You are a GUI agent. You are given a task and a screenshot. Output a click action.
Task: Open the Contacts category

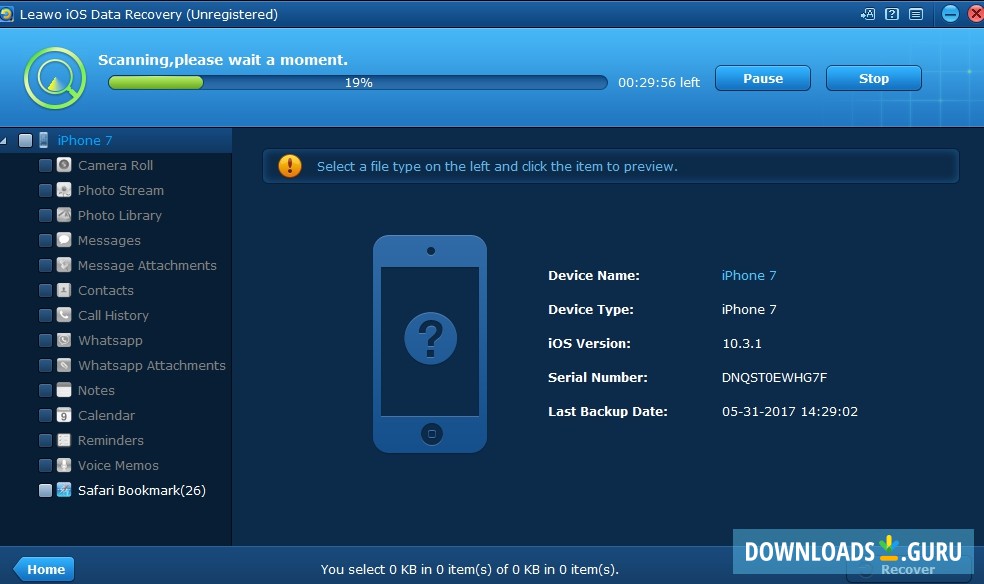(x=105, y=290)
